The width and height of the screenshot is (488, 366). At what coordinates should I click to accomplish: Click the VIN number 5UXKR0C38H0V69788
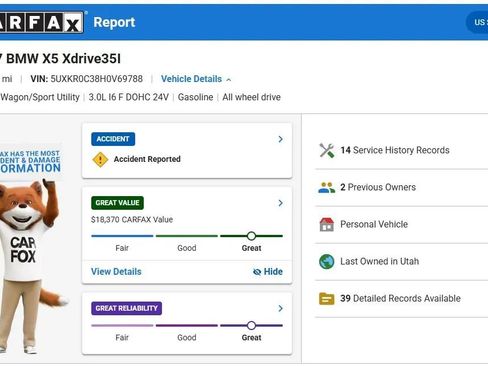(97, 79)
